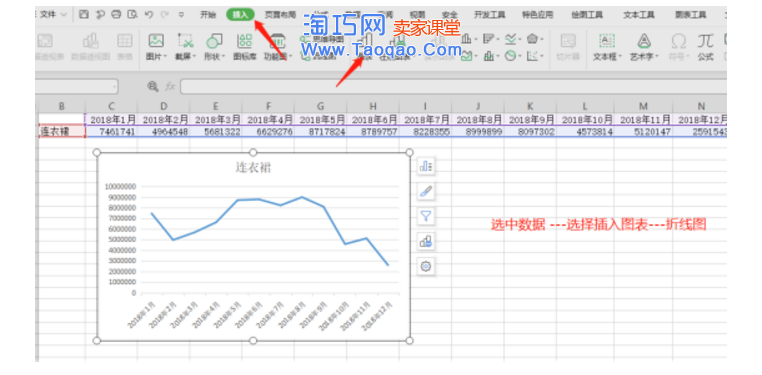Open the chart filter funnel button

(426, 216)
